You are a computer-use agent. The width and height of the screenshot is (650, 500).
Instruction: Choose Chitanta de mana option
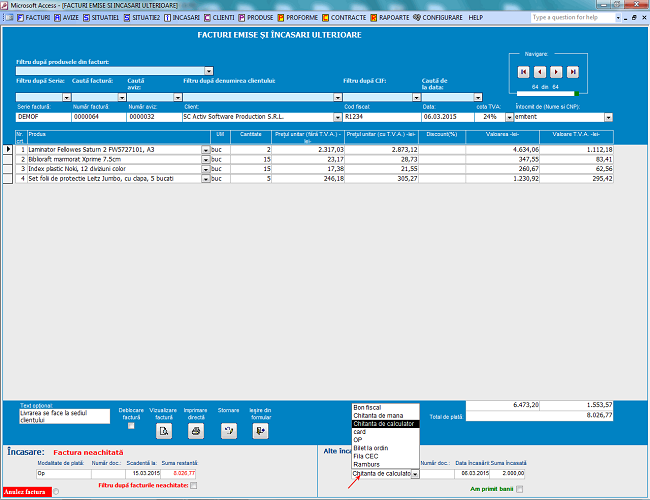(x=386, y=415)
